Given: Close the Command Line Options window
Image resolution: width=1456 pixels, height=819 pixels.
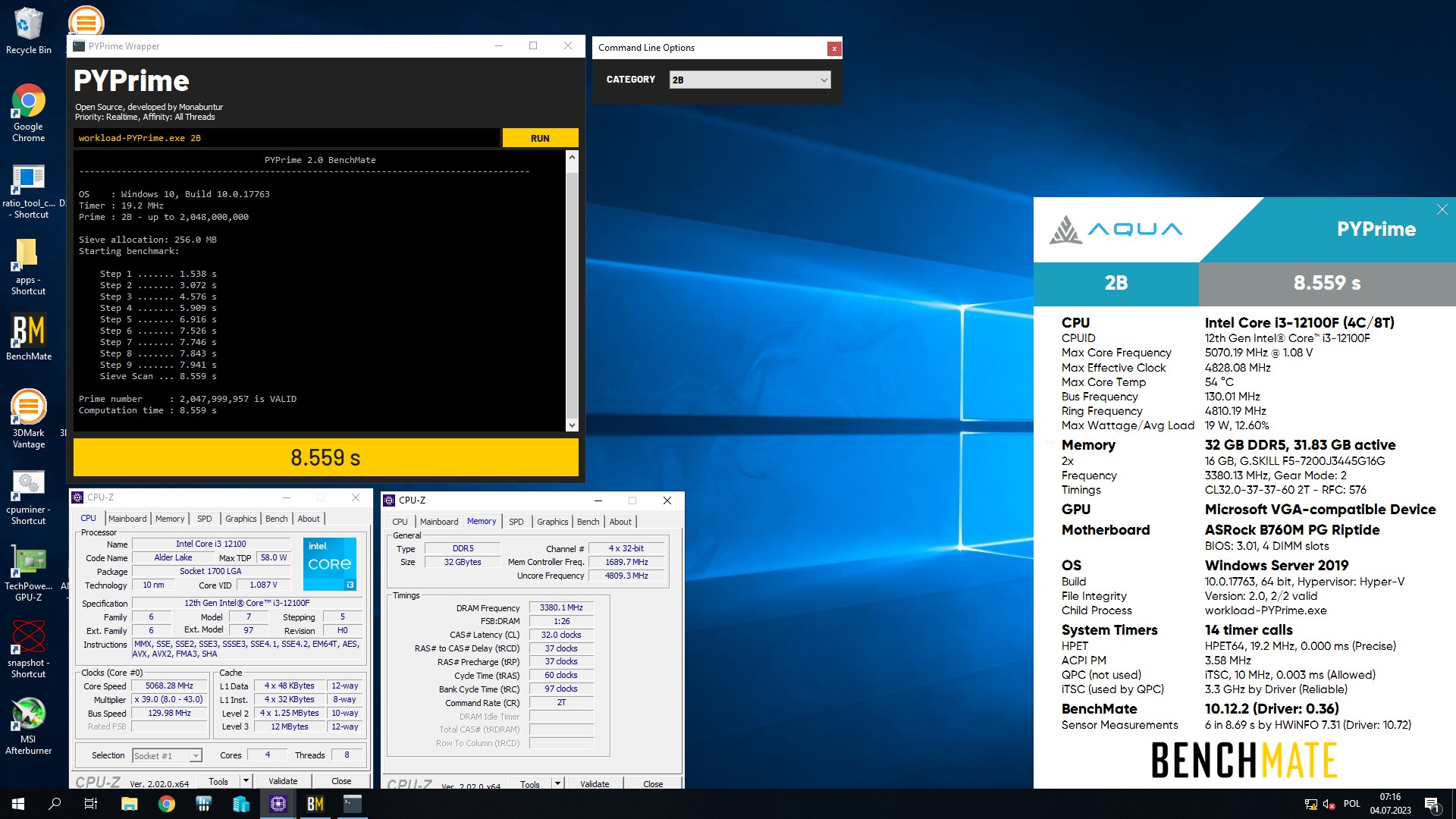Looking at the screenshot, I should [833, 49].
